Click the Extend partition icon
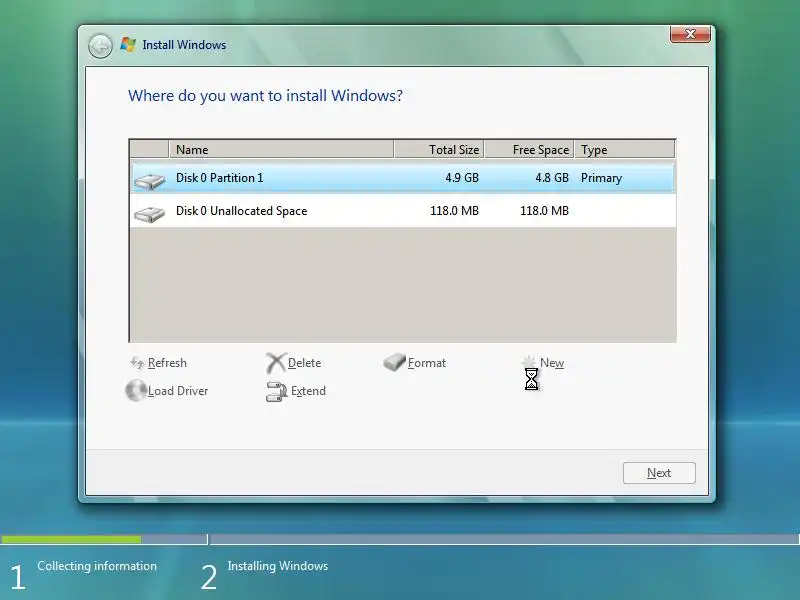 click(277, 391)
